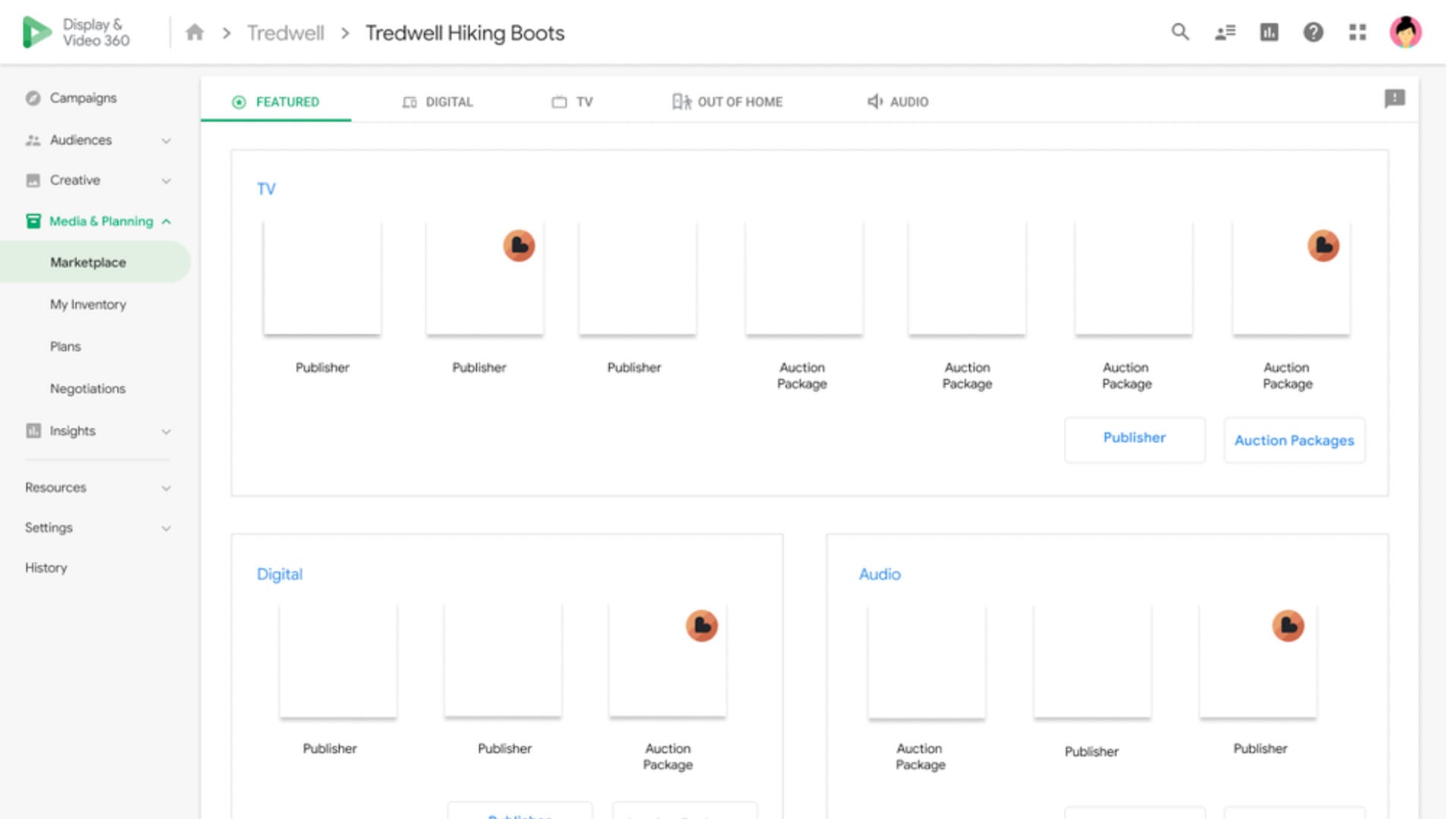Expand the Insights menu chevron
The height and width of the screenshot is (819, 1456).
click(x=166, y=431)
